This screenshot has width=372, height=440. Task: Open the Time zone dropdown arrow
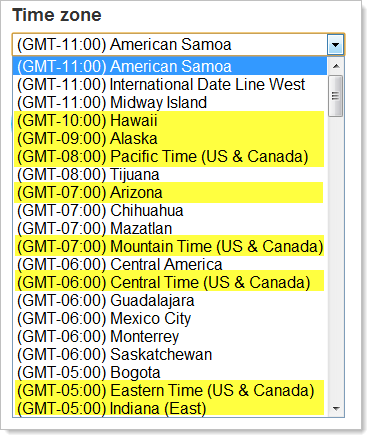[335, 44]
